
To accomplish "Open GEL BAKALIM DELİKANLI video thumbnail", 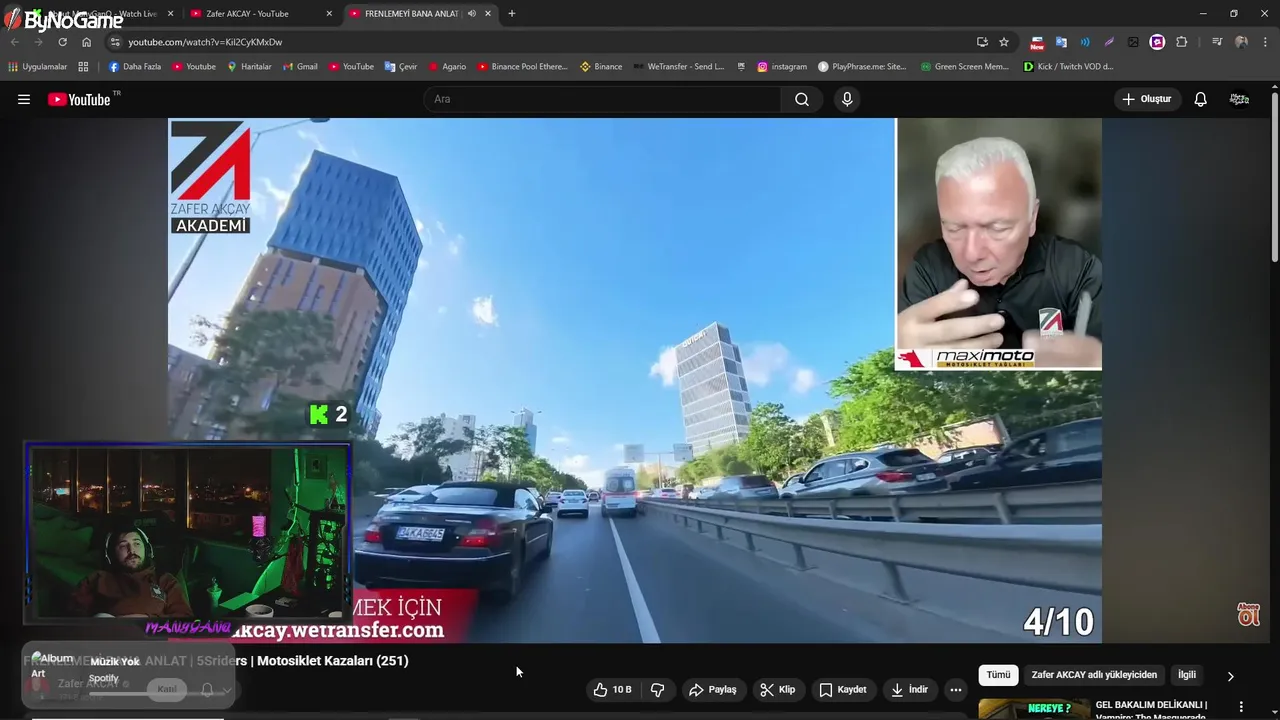I will [1034, 708].
